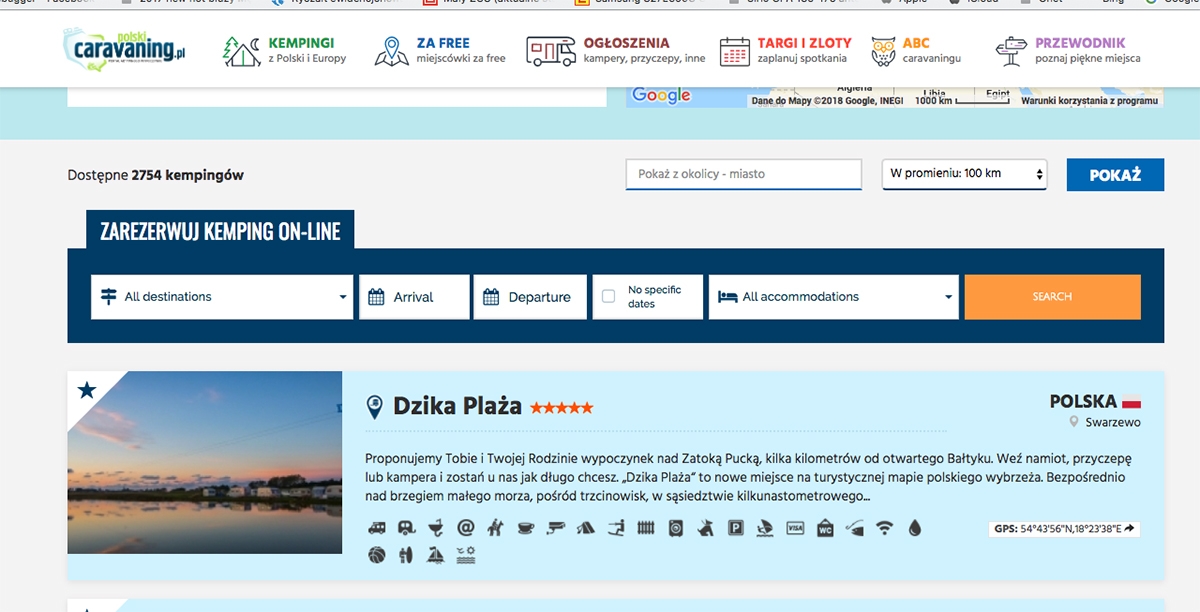Click the sun and waves beach icon

coord(465,554)
